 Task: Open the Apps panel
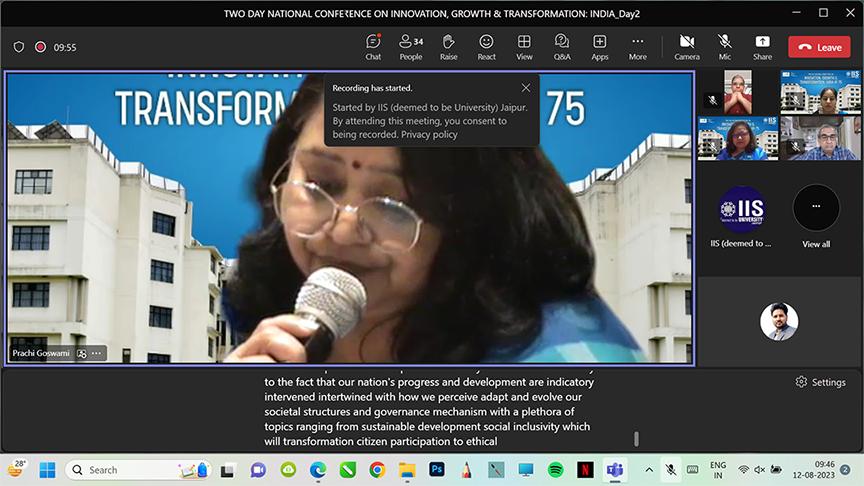600,46
